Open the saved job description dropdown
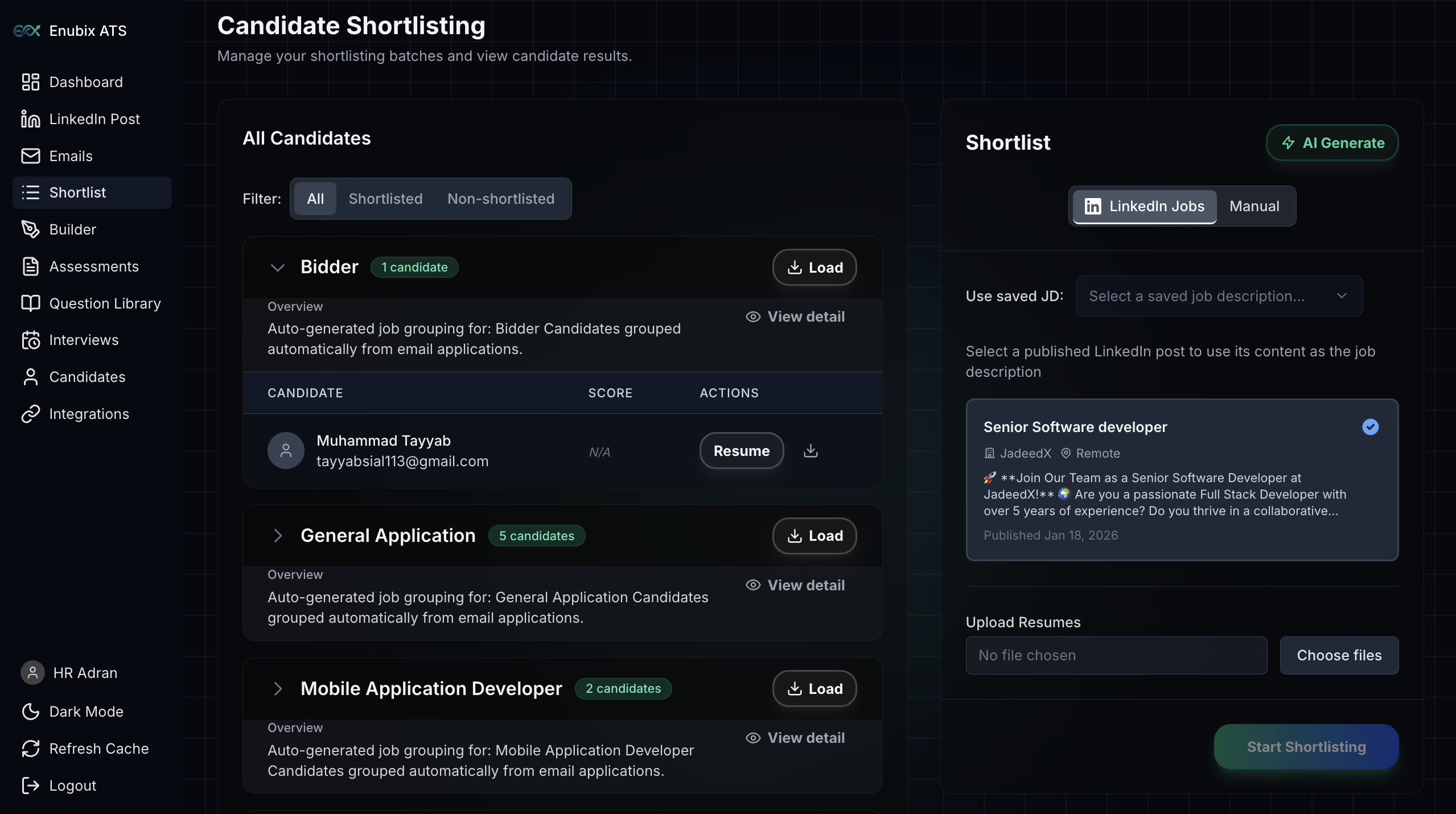 [x=1219, y=296]
